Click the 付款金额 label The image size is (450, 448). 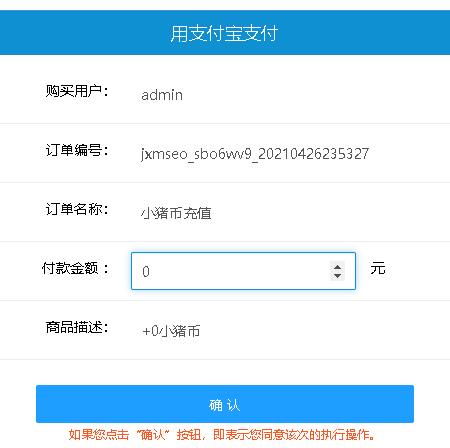click(x=75, y=268)
